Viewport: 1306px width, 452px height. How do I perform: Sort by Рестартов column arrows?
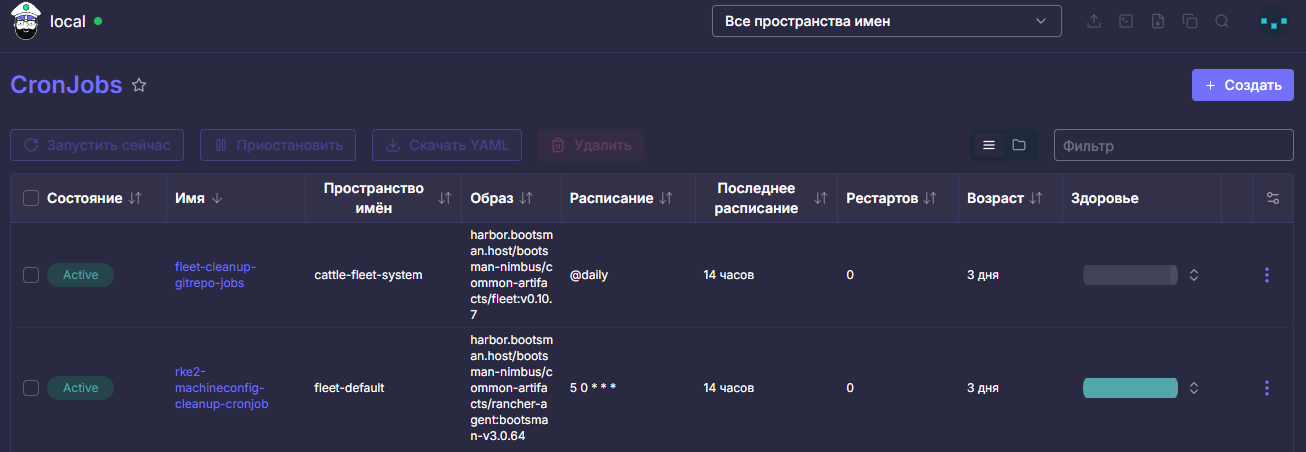(930, 199)
